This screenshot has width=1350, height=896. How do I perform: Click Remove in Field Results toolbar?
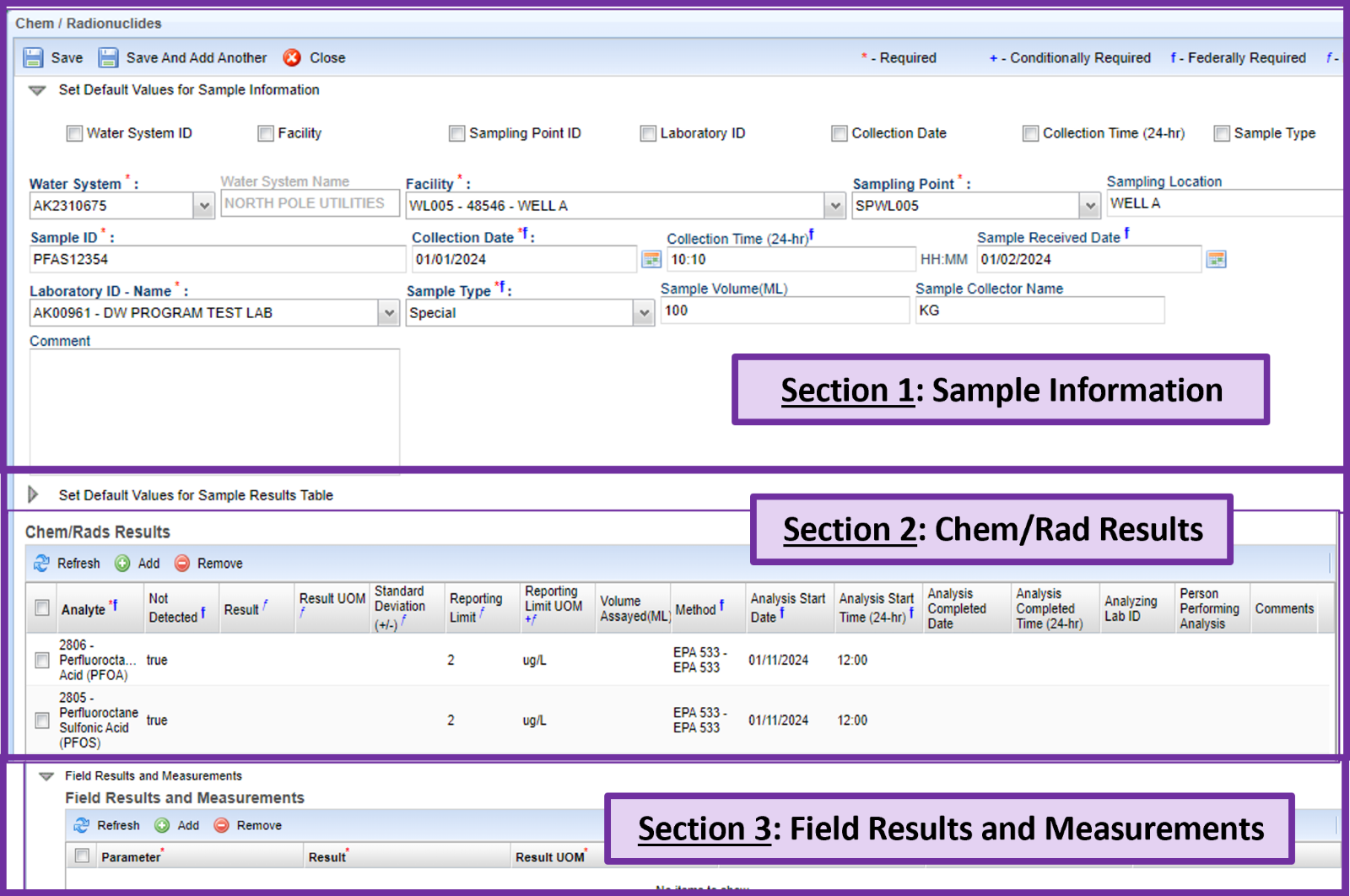coord(222,825)
